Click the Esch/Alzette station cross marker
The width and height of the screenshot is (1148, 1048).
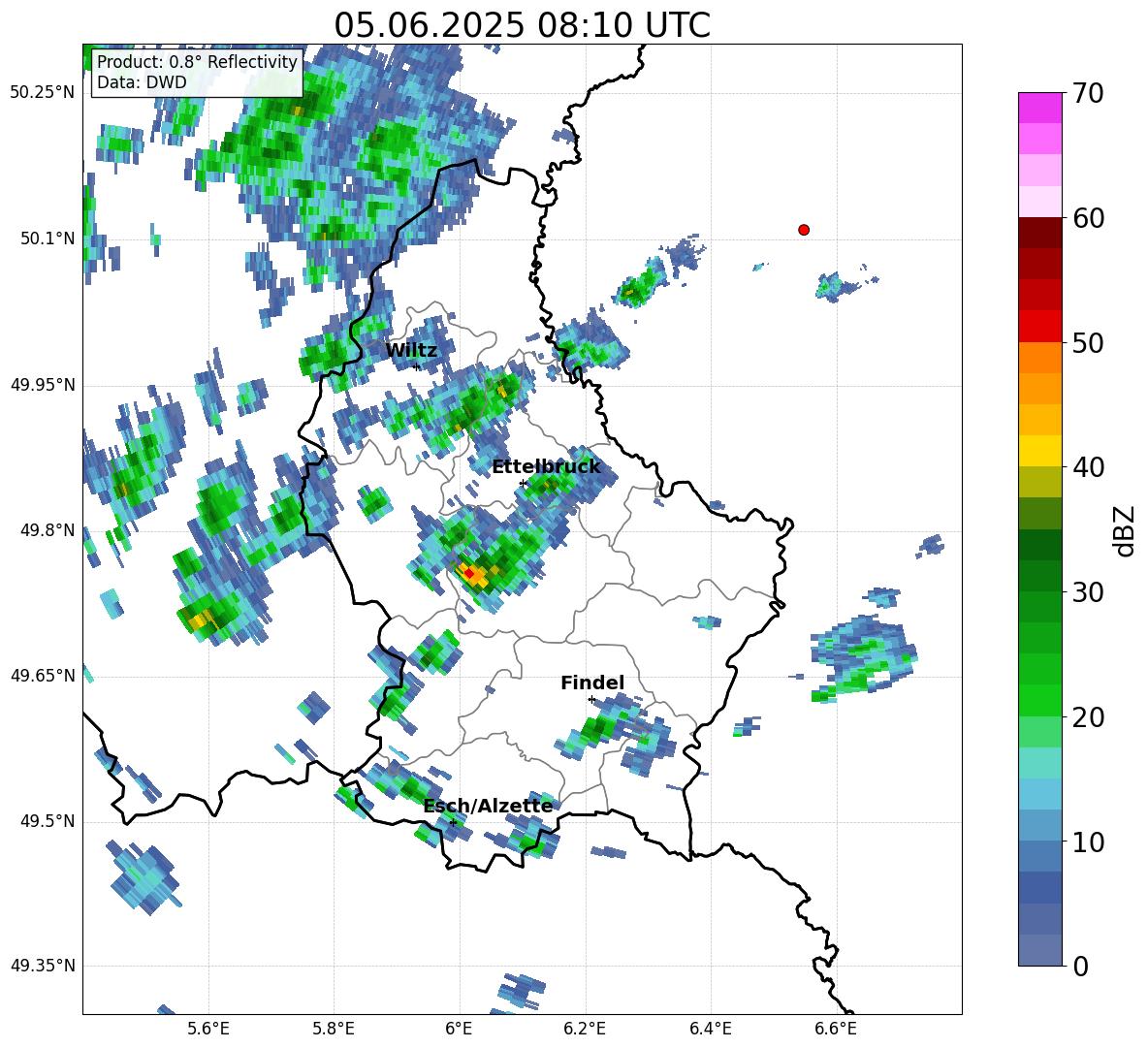click(454, 822)
